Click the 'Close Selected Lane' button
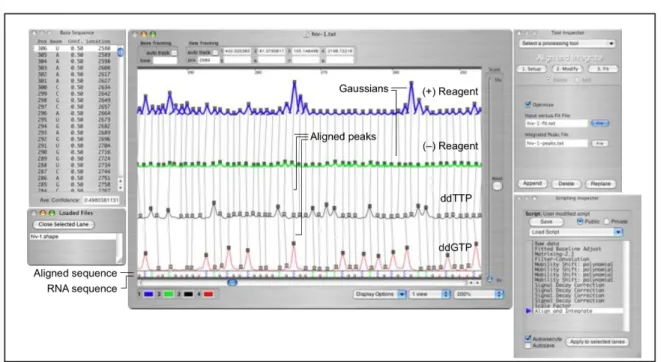This screenshot has width=661, height=362. click(x=64, y=225)
